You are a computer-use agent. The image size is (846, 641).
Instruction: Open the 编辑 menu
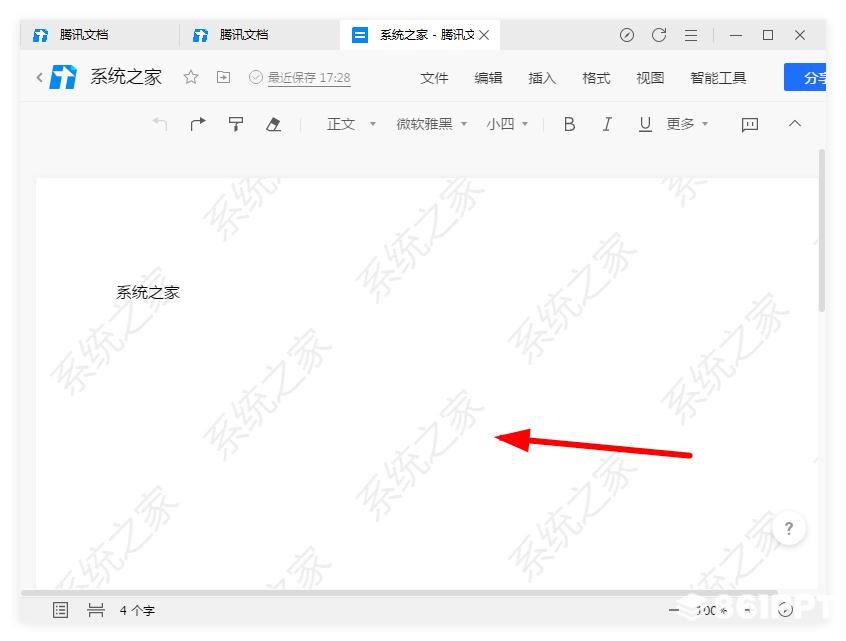point(488,78)
